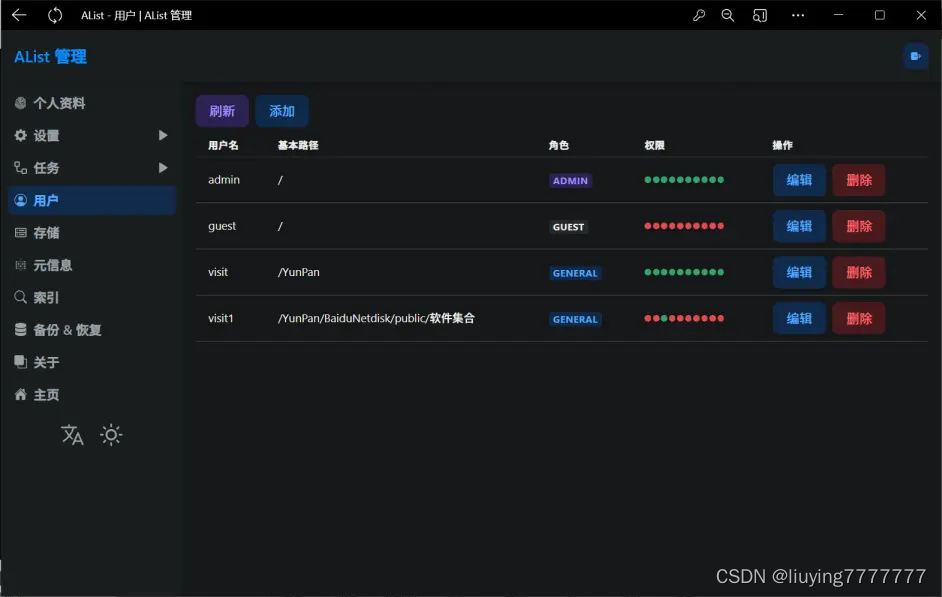Click 添加 to add a new user
Viewport: 942px width, 597px height.
click(281, 110)
